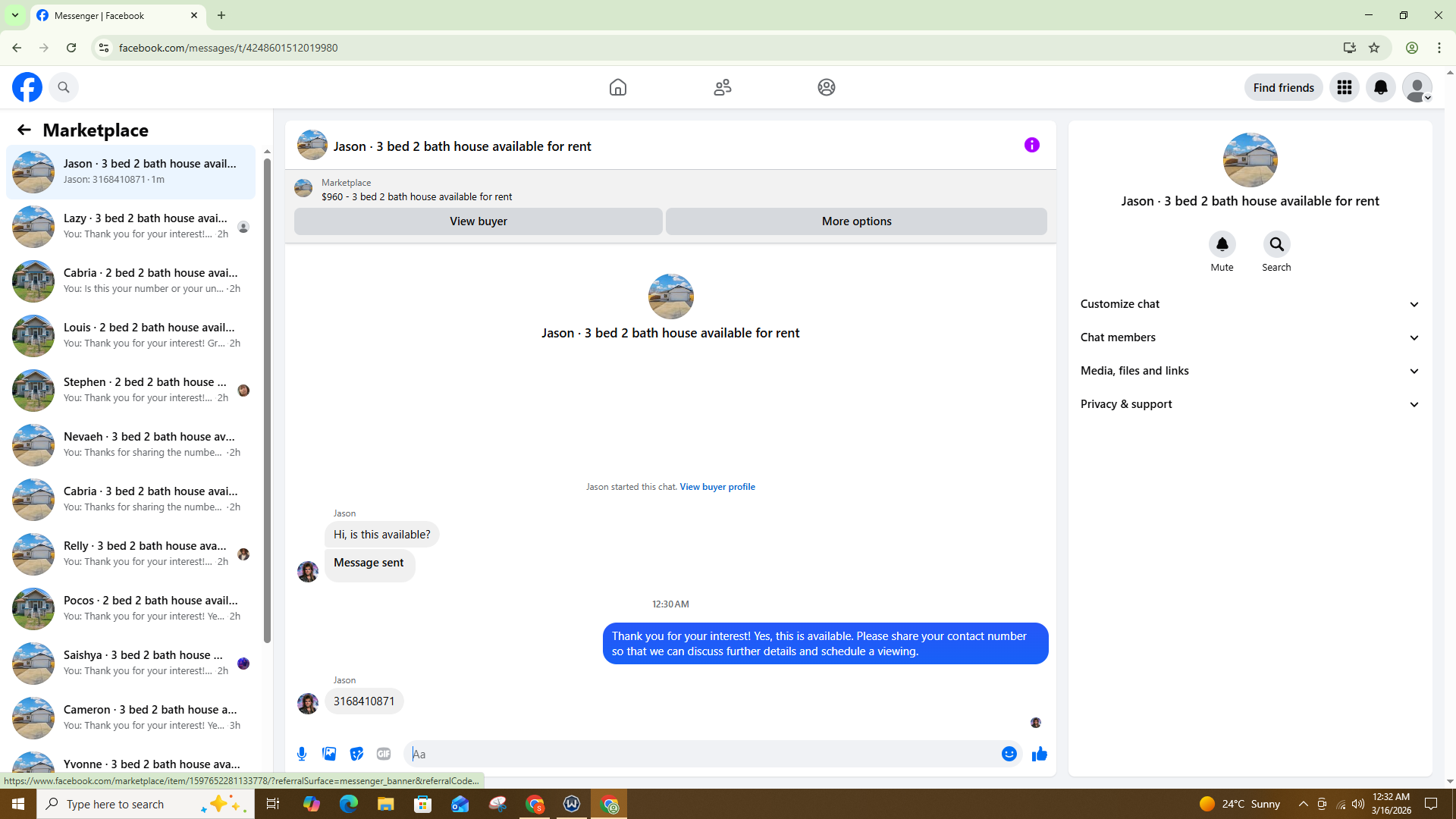Click the purple conversation info icon
Screen dimensions: 1456x819
[1031, 145]
